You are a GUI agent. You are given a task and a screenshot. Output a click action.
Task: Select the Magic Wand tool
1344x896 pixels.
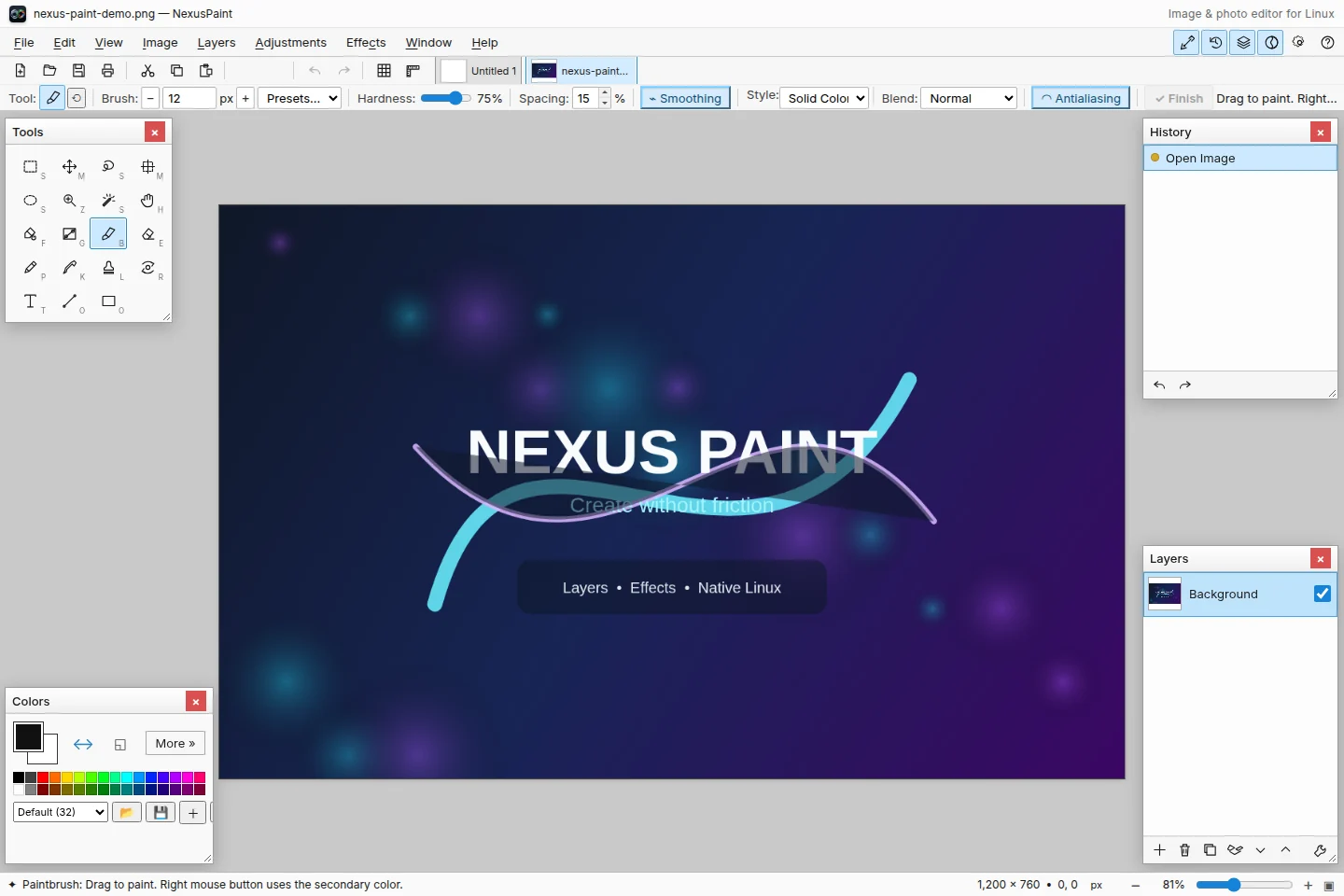109,201
